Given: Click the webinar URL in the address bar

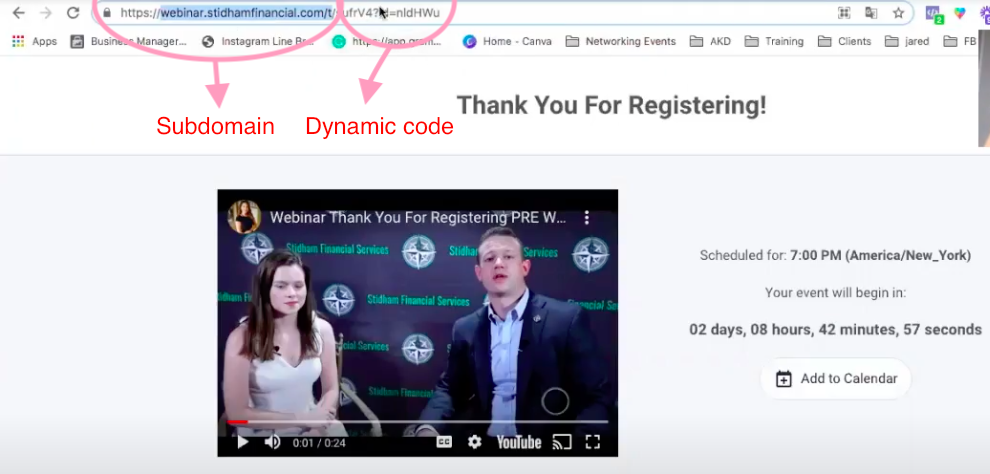Looking at the screenshot, I should click(x=280, y=13).
